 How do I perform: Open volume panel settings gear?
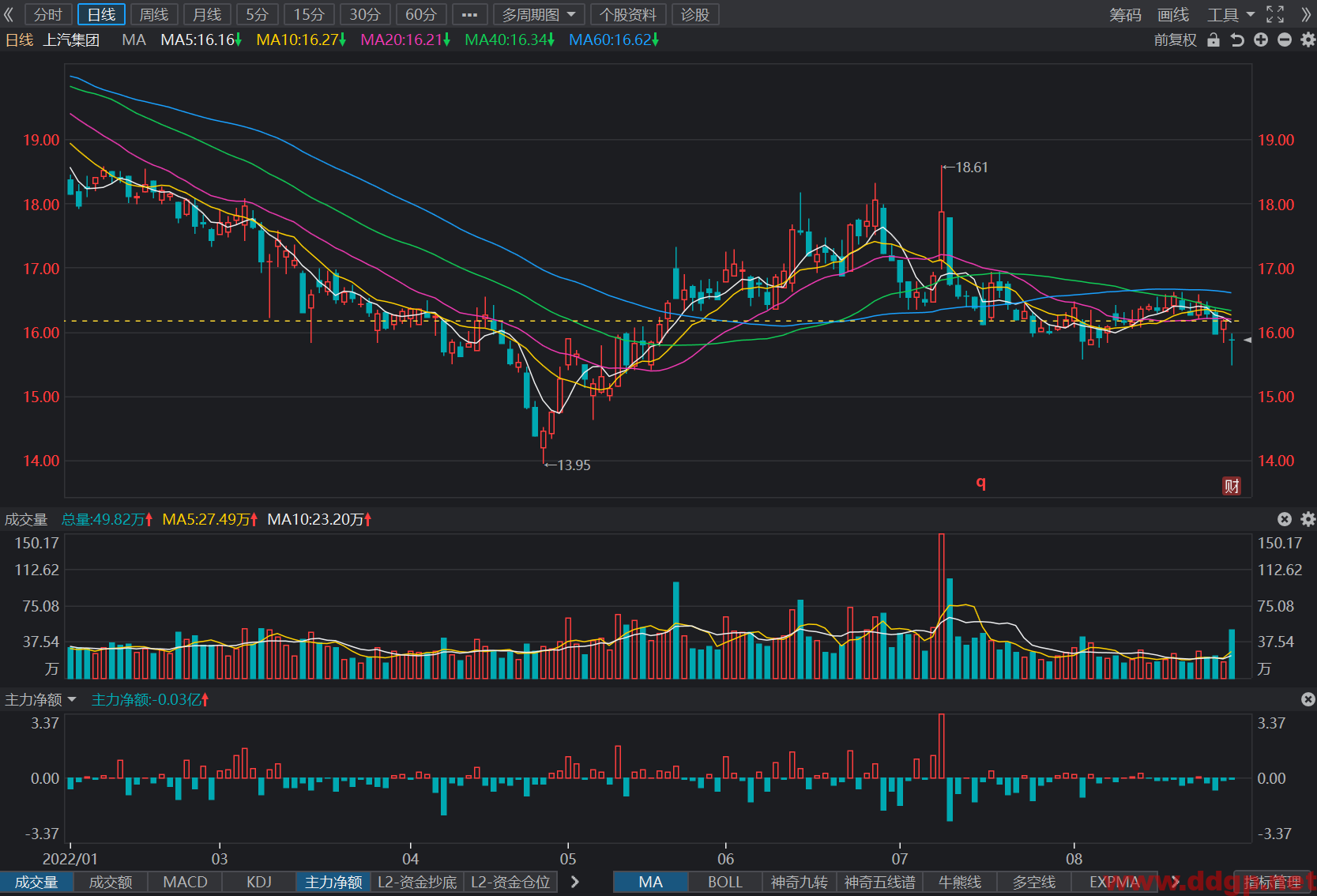pos(1308,519)
